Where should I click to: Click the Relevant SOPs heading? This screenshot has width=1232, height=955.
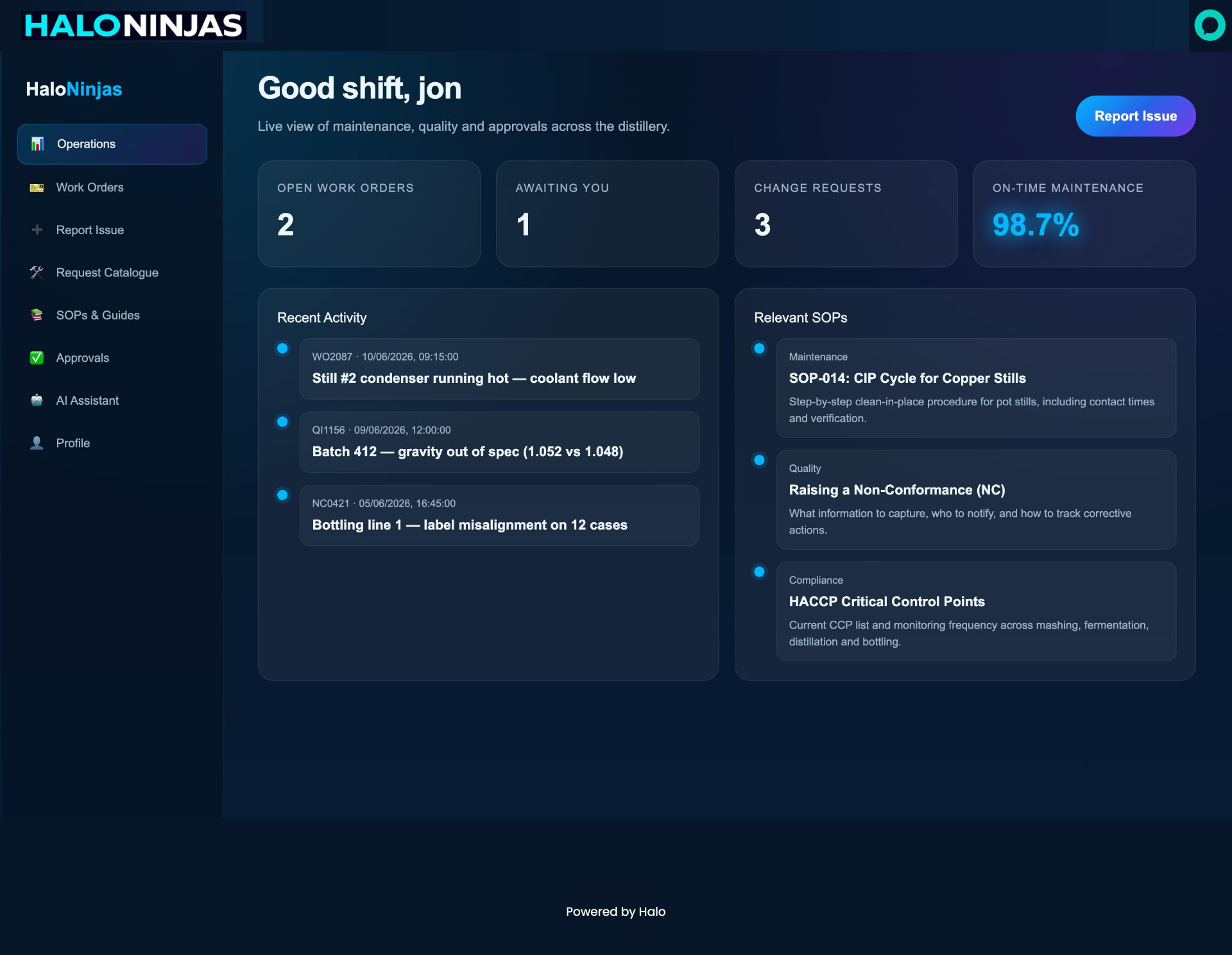click(800, 317)
